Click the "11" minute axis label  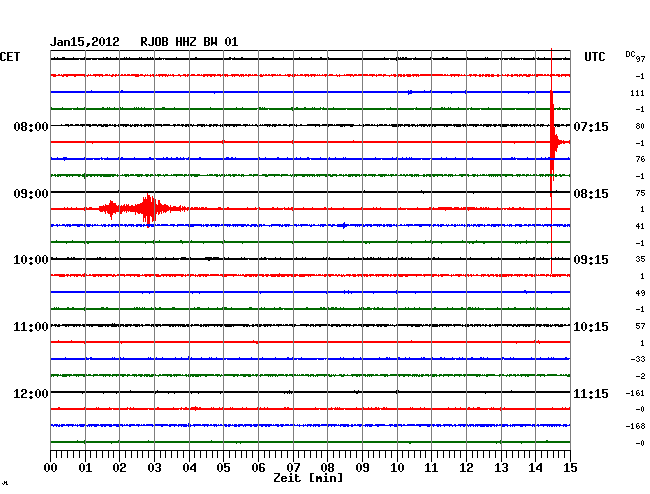click(x=431, y=468)
